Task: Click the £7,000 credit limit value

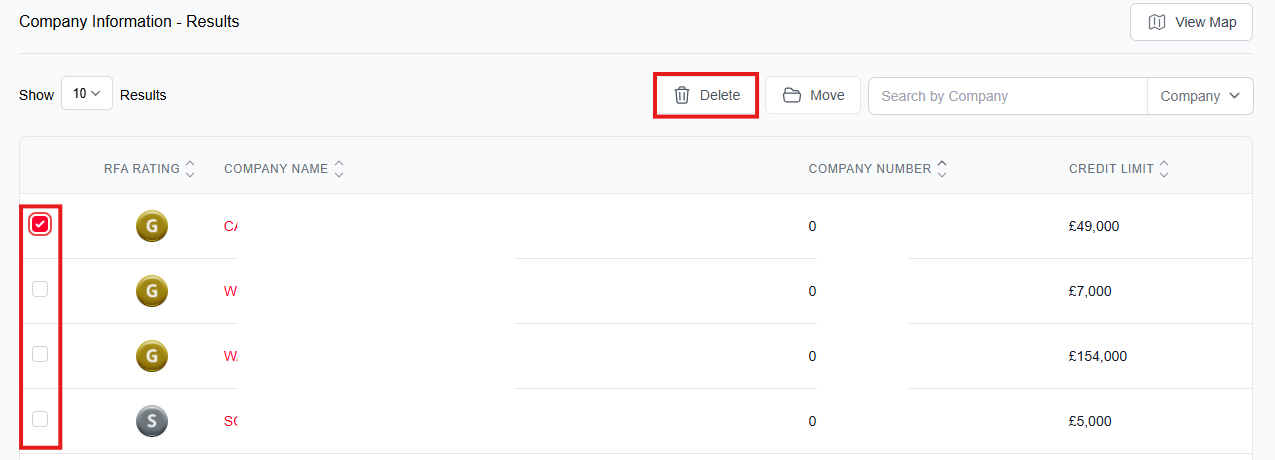Action: pos(1090,291)
